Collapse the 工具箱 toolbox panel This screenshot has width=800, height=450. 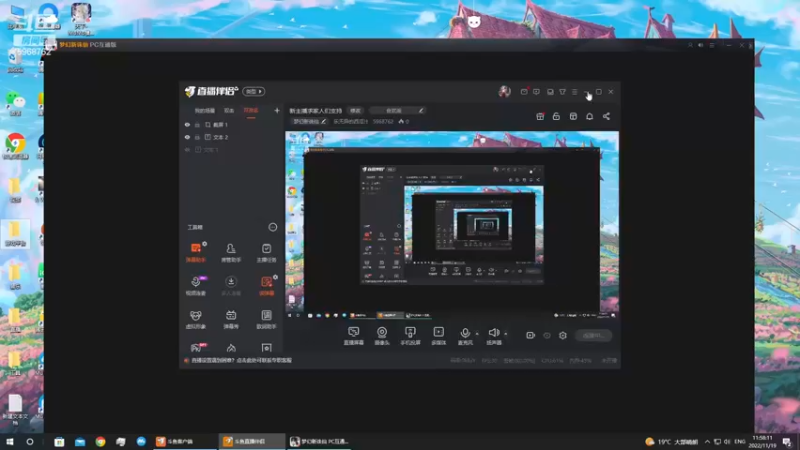pos(272,227)
